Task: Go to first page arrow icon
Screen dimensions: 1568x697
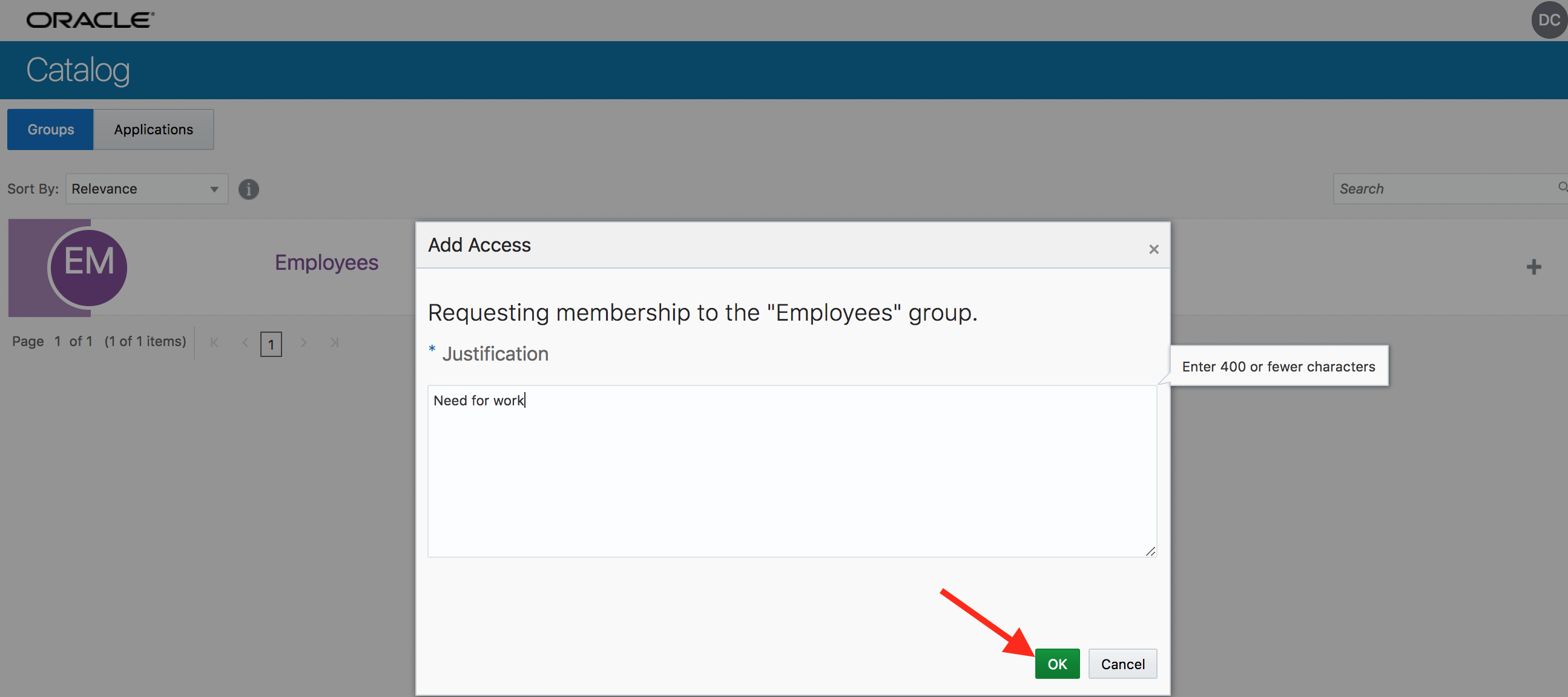Action: (214, 342)
